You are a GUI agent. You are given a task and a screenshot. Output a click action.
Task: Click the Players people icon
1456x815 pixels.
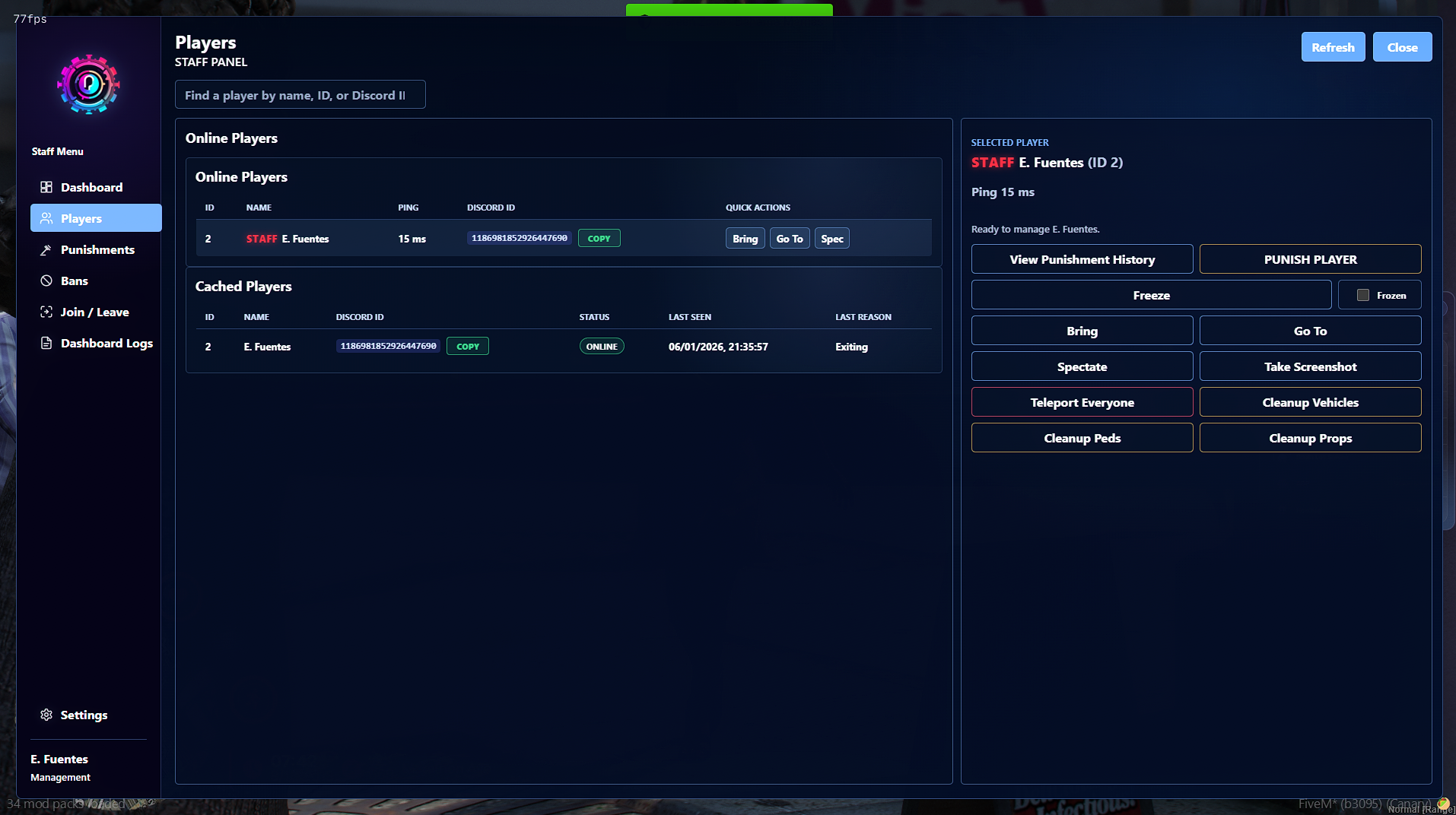pos(46,218)
